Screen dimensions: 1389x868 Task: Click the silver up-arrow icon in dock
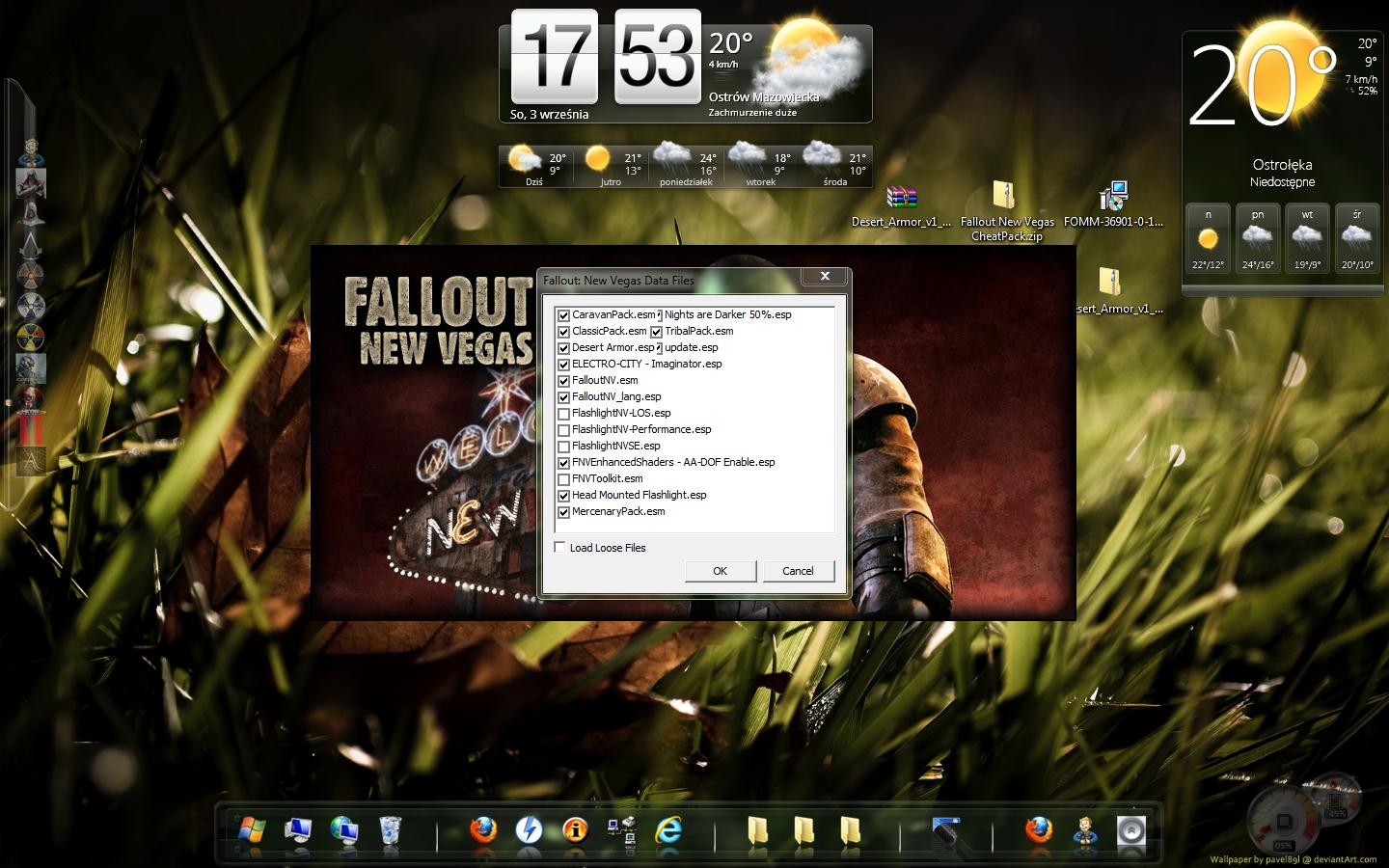click(1132, 829)
